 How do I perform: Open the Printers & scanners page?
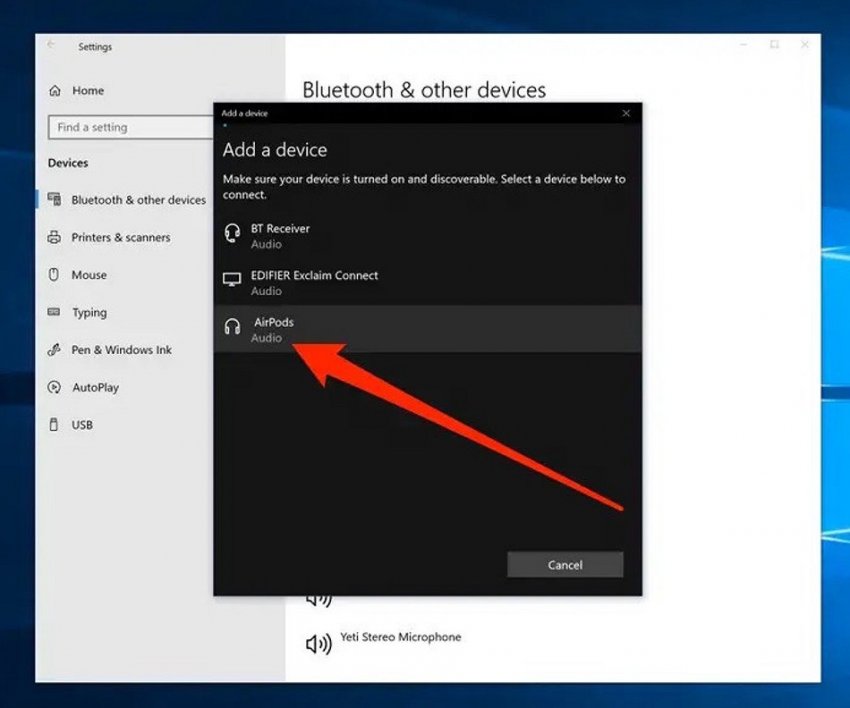coord(120,238)
